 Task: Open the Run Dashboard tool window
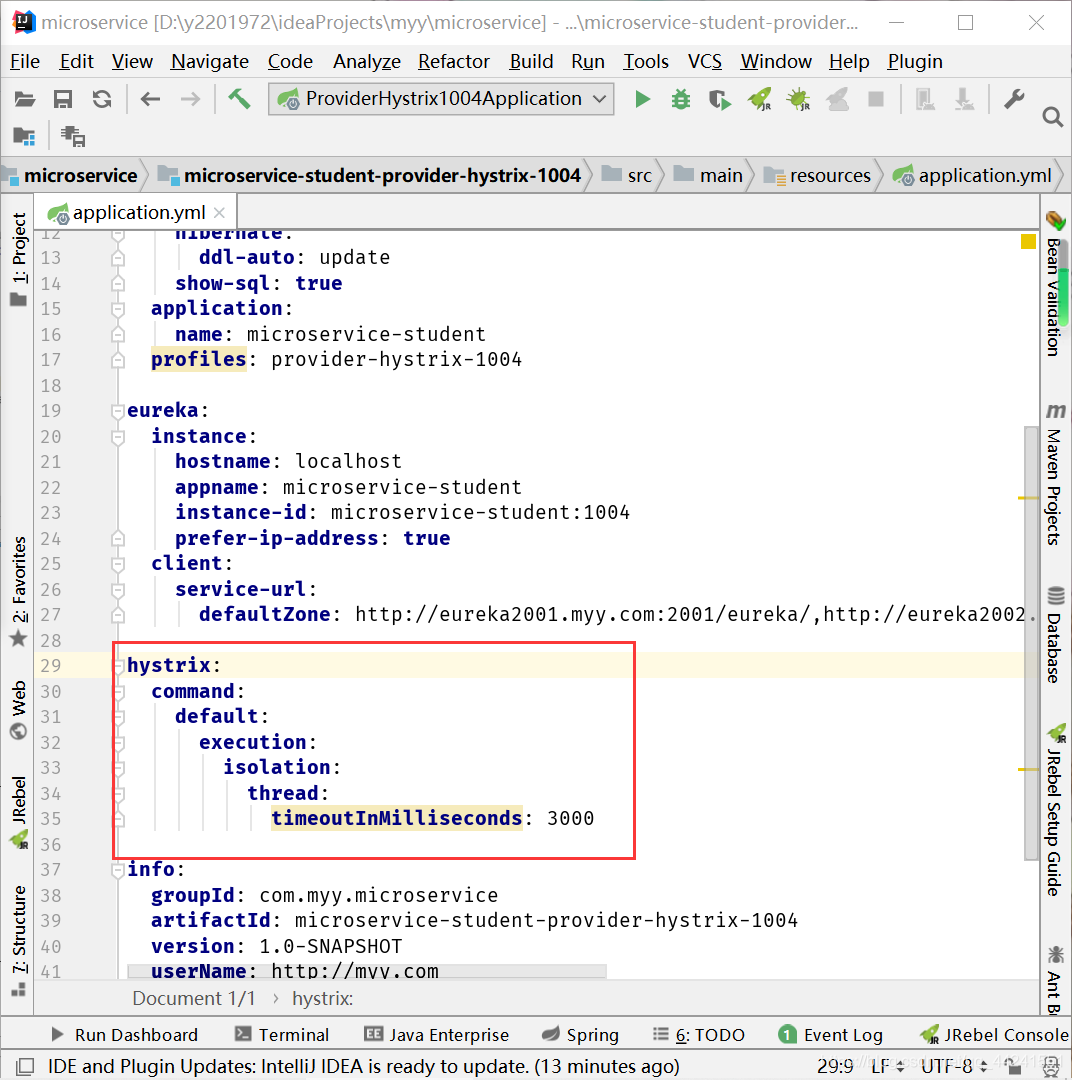pyautogui.click(x=125, y=1035)
